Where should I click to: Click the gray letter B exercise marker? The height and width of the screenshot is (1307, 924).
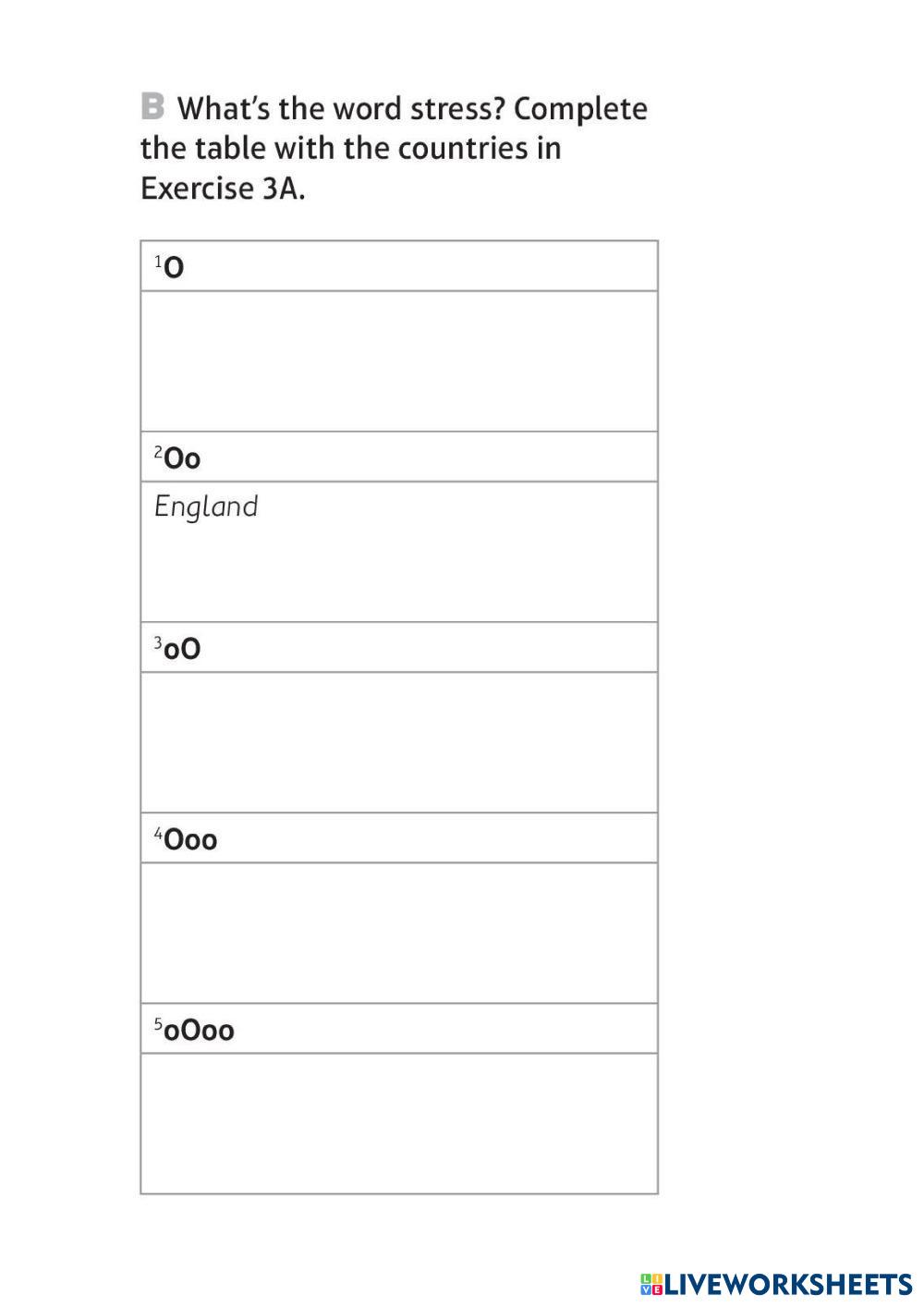(152, 107)
